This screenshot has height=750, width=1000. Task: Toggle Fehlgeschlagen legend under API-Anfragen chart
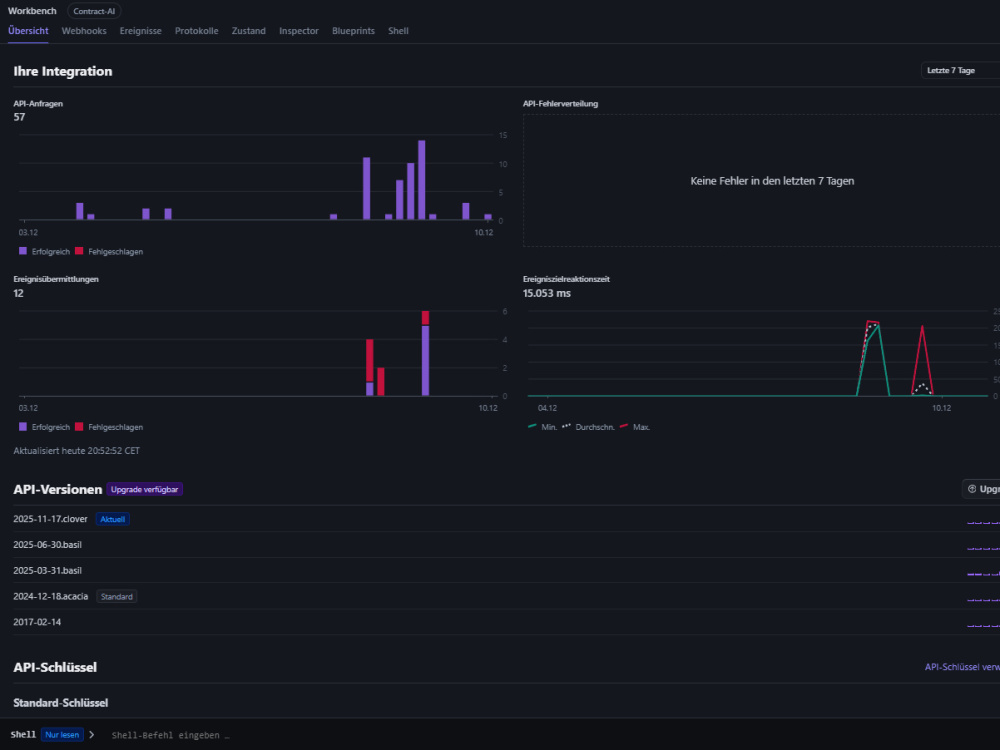[109, 251]
